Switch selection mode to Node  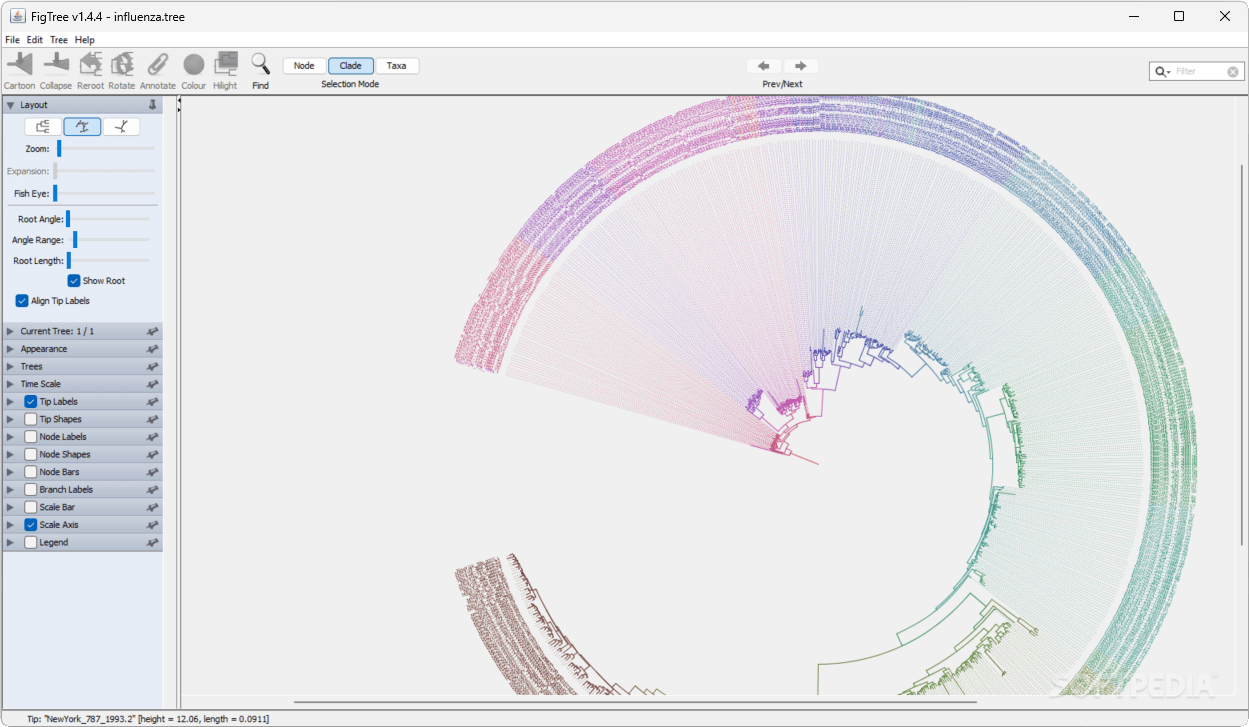pos(304,66)
